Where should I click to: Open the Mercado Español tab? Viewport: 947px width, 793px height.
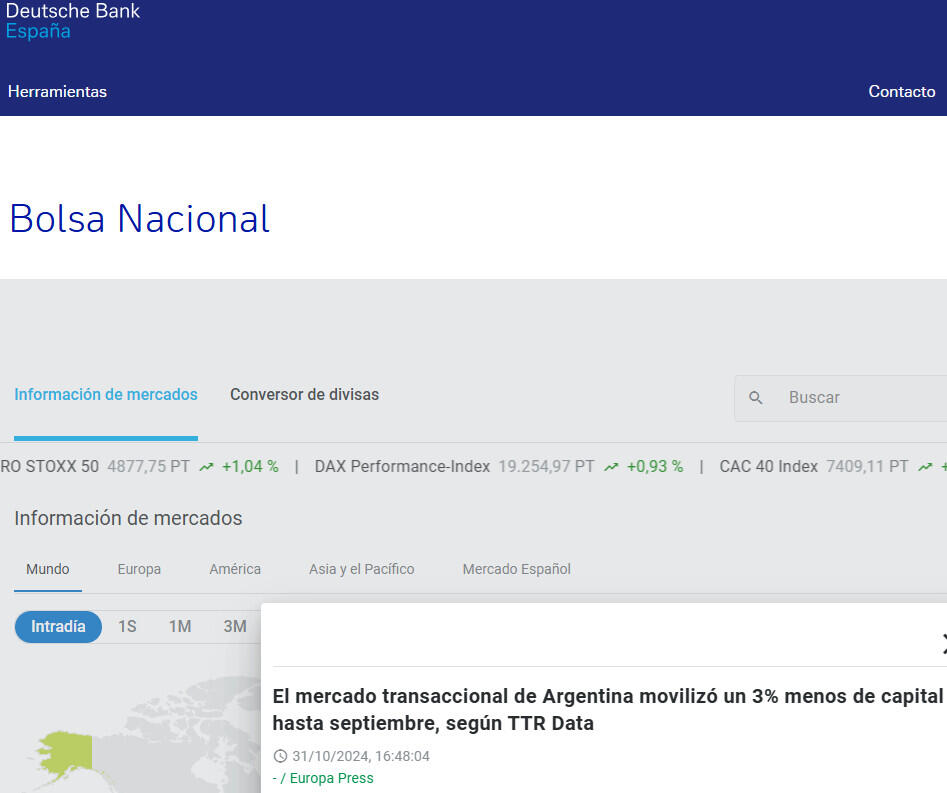[x=516, y=569]
